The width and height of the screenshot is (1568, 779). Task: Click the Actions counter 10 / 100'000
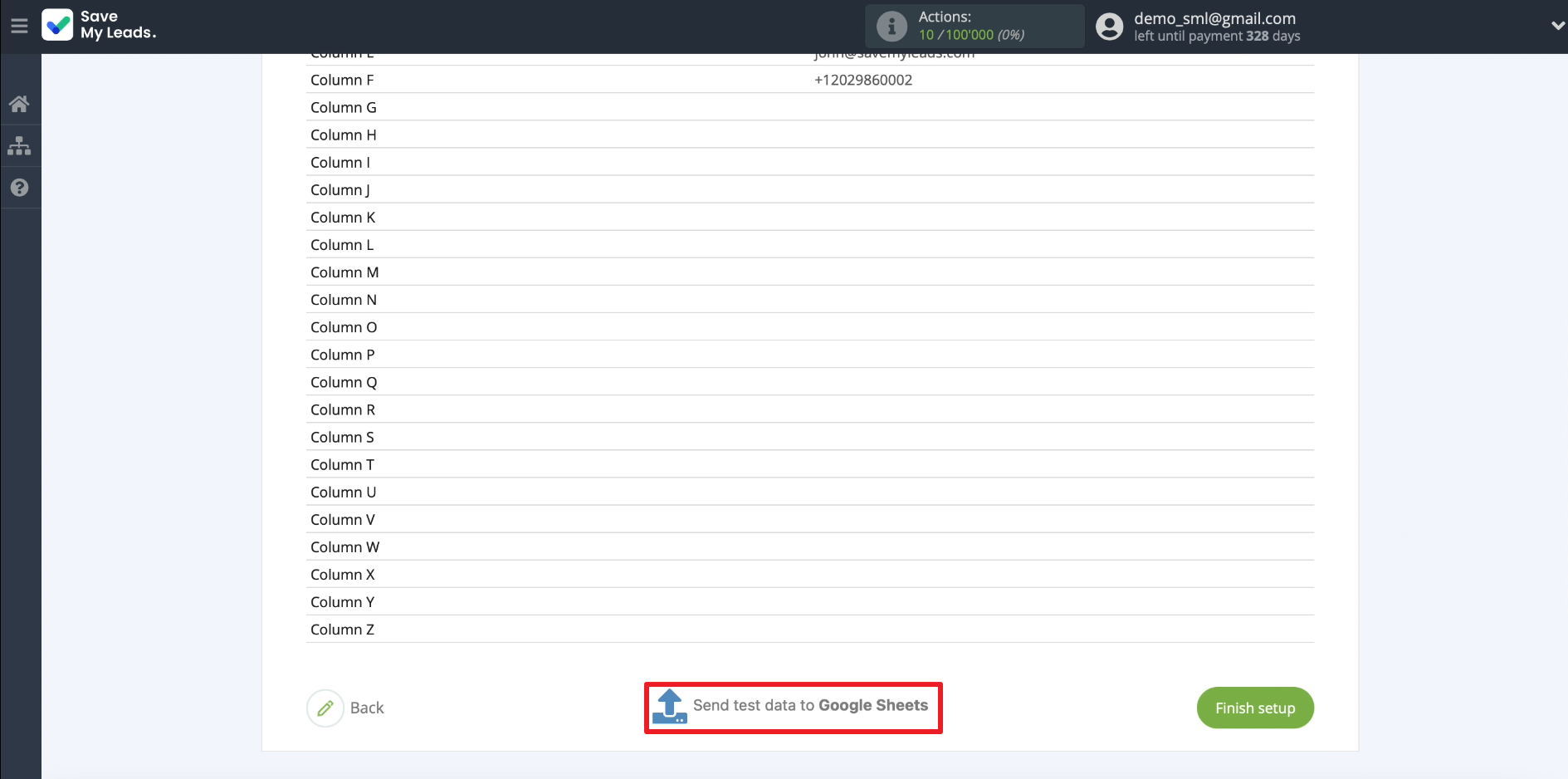(971, 35)
